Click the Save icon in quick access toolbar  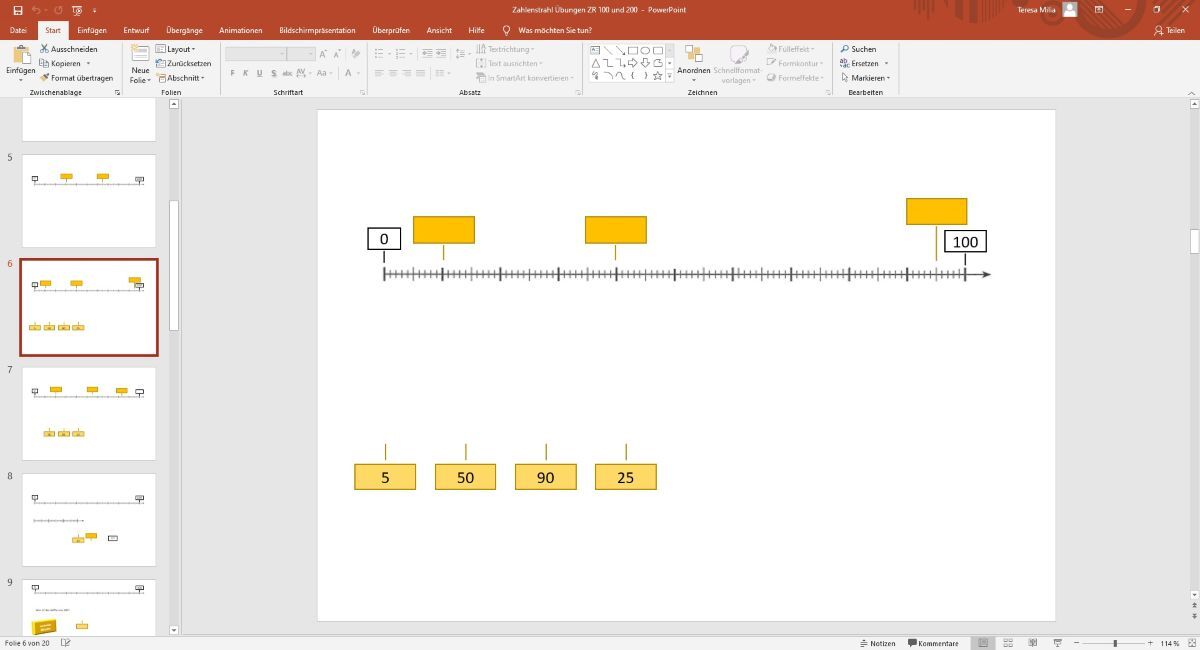pos(17,10)
